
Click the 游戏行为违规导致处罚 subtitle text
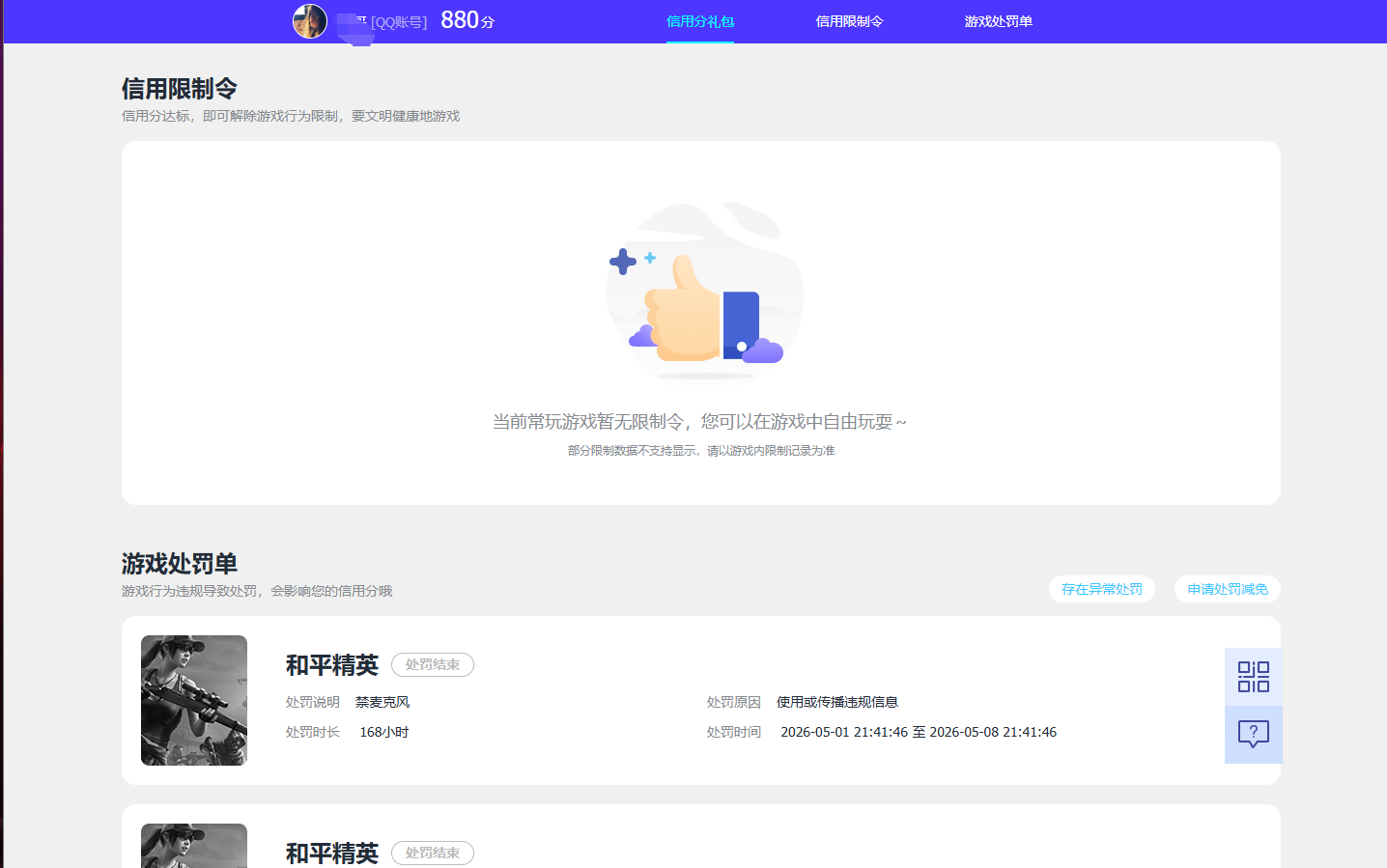[257, 591]
